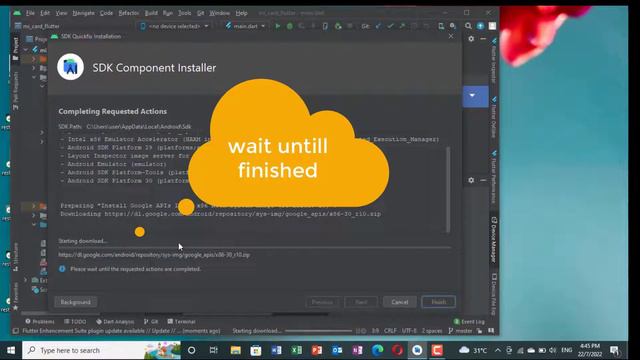The image size is (640, 360).
Task: Open the Window menu
Action: click(x=220, y=13)
